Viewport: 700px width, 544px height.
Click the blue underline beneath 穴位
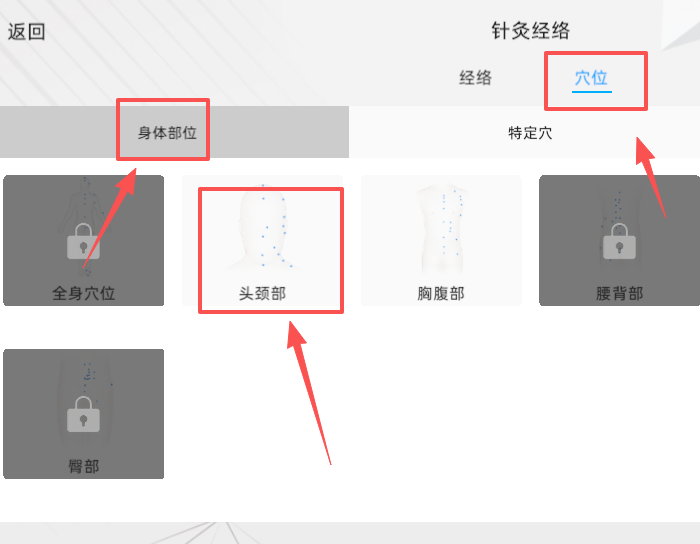pyautogui.click(x=592, y=91)
